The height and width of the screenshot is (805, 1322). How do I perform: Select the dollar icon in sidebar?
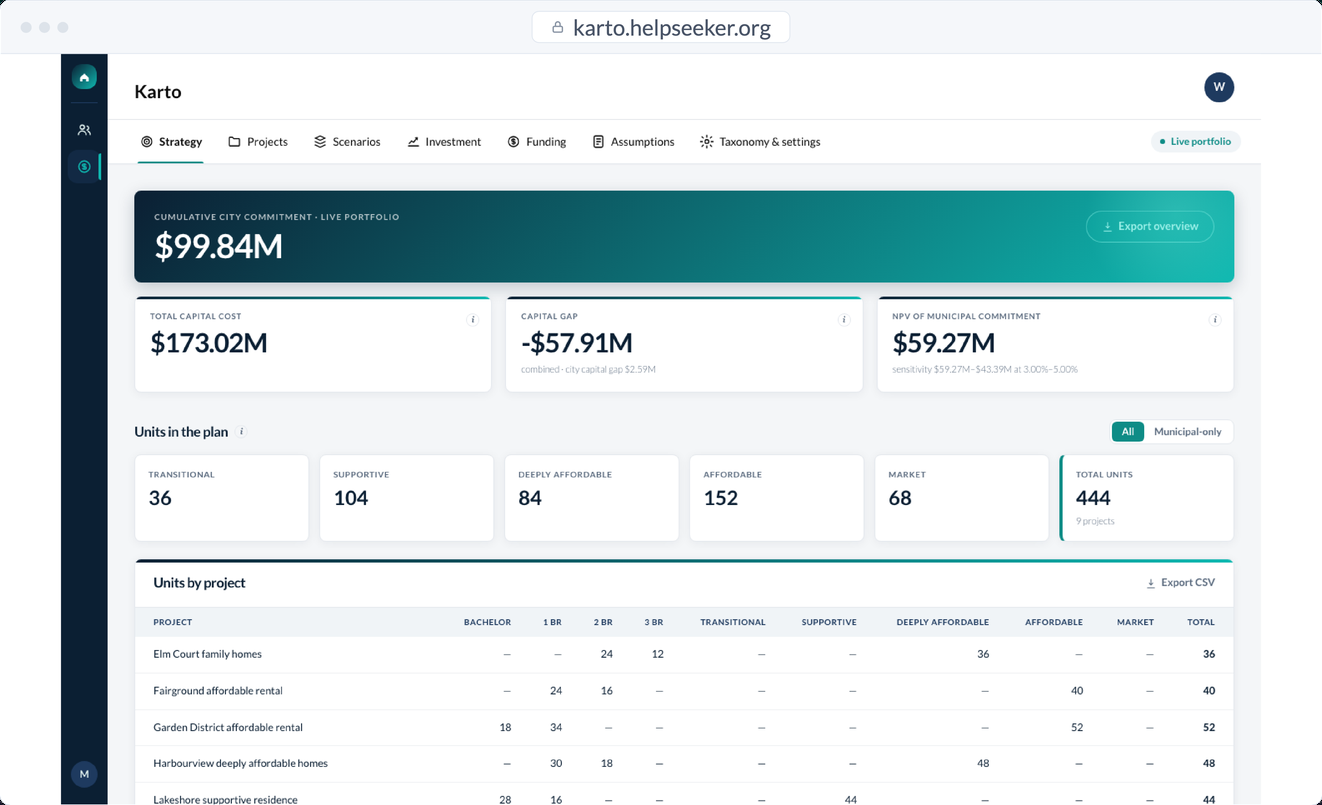84,166
